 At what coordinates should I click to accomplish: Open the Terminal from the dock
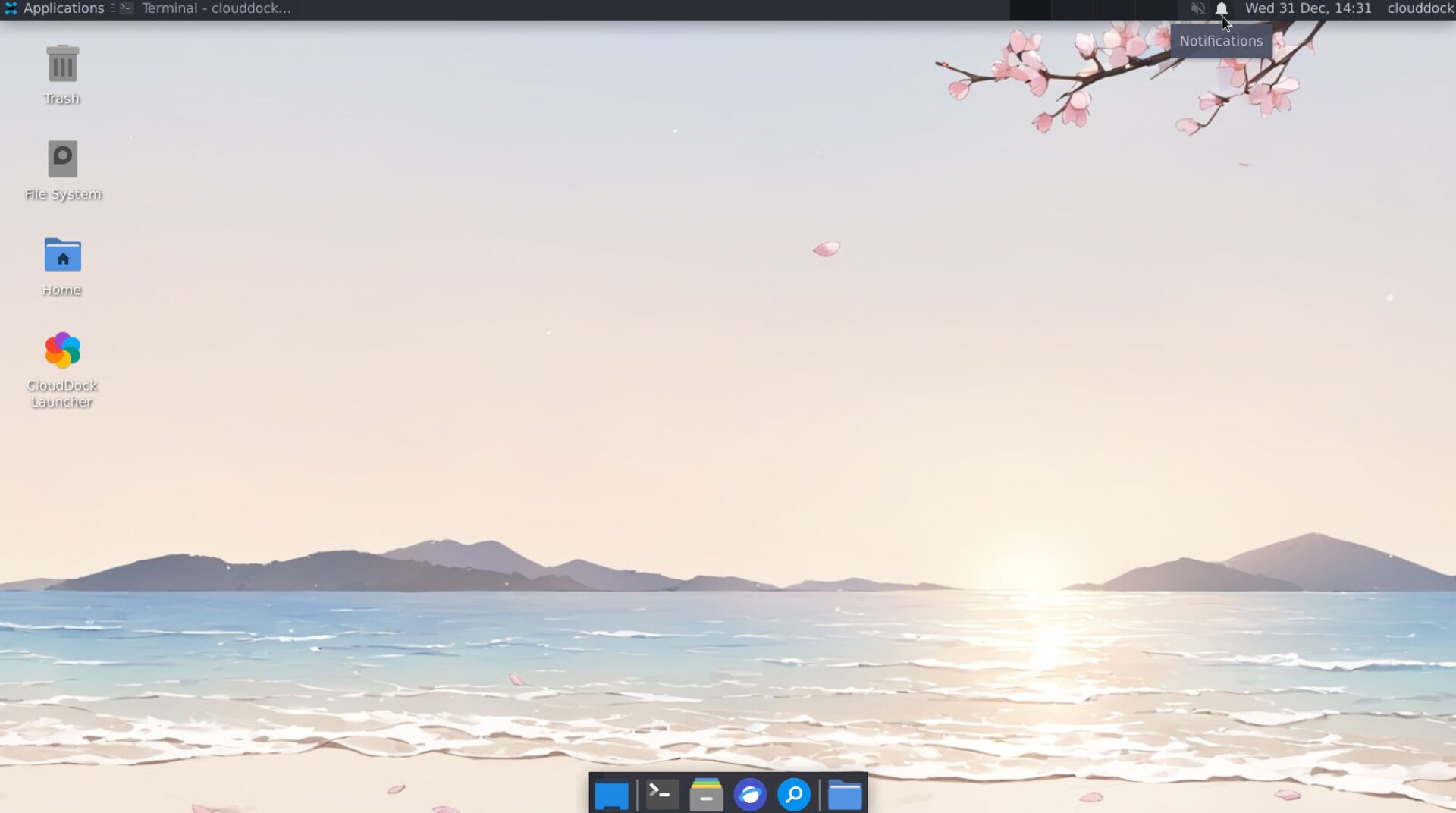pos(661,795)
